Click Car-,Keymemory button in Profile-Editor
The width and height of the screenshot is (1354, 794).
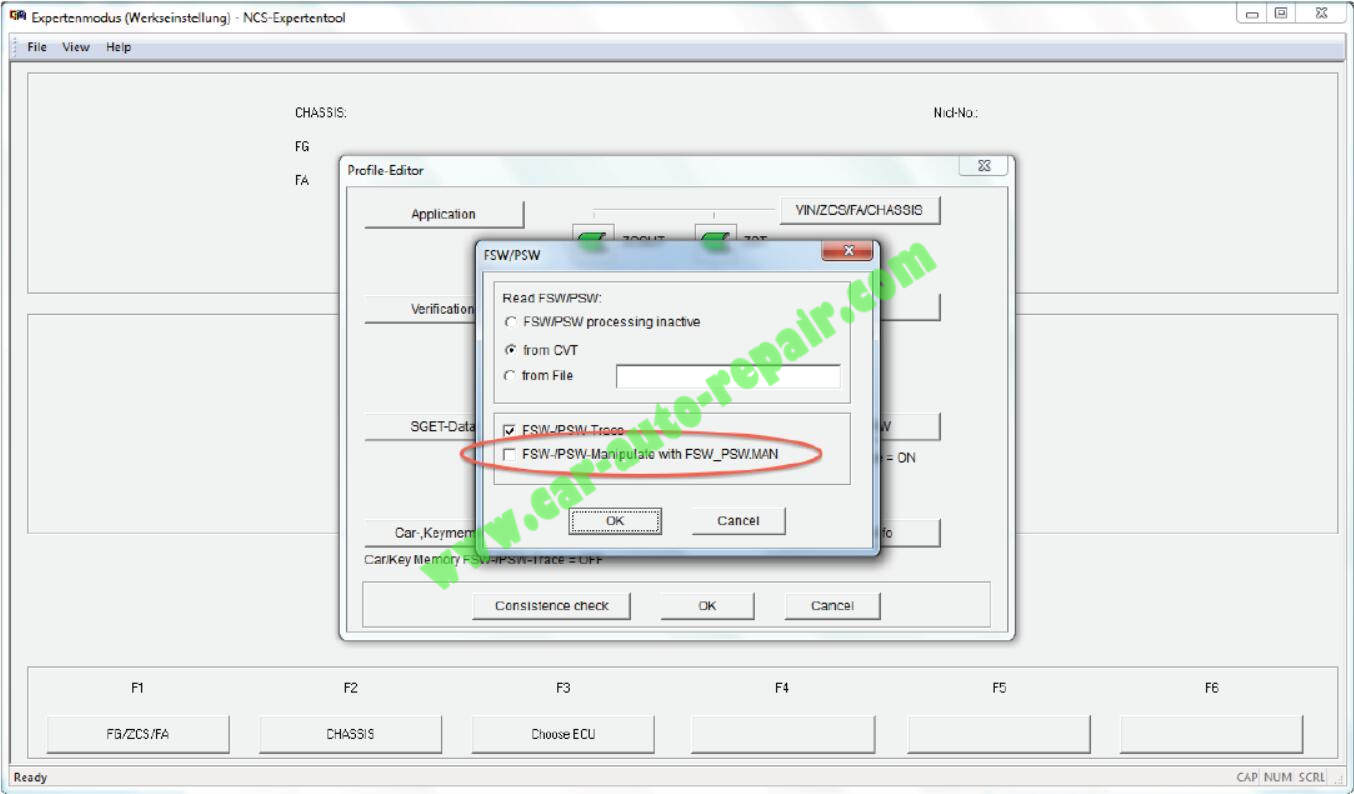coord(420,533)
